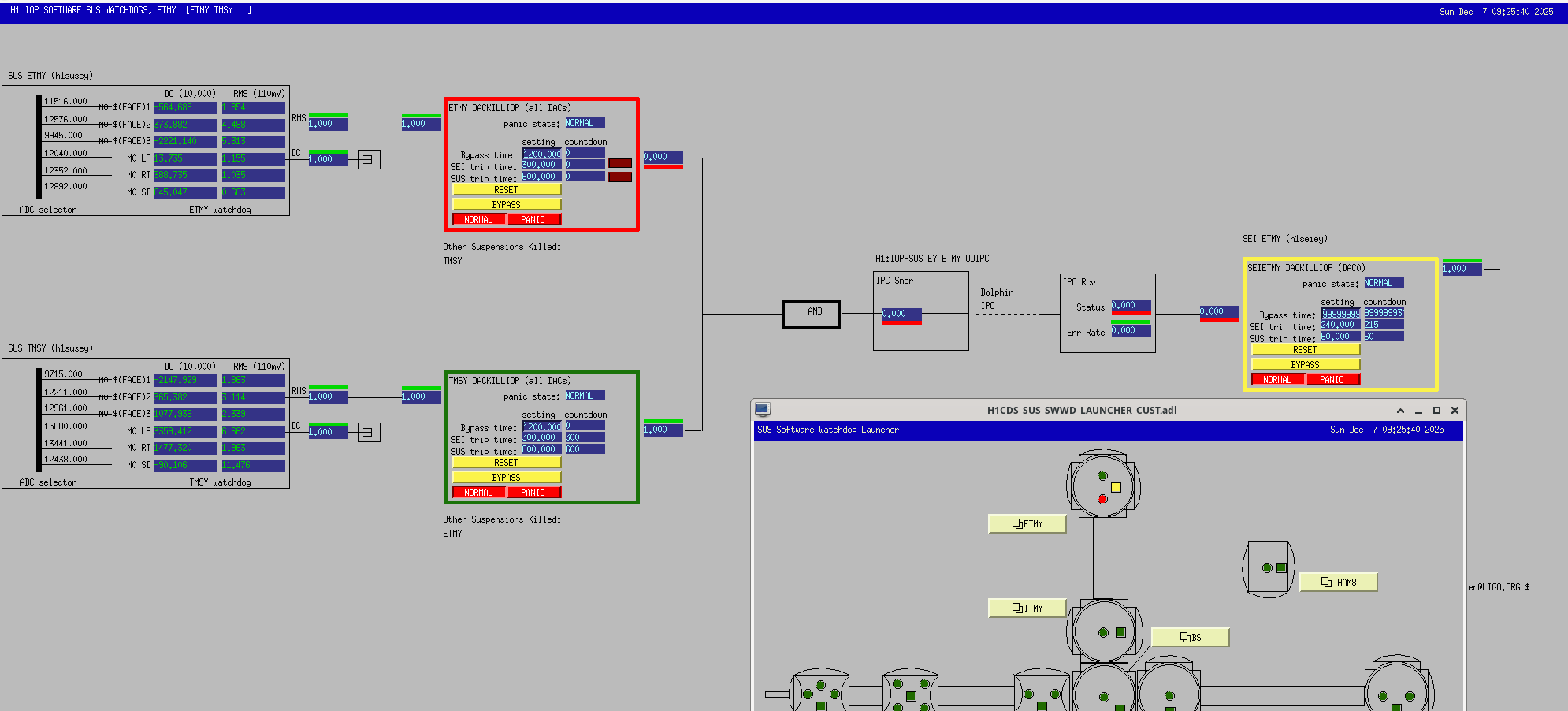Click the ETMY watchdog DC latch symbol box
The width and height of the screenshot is (1568, 711).
coord(368,159)
